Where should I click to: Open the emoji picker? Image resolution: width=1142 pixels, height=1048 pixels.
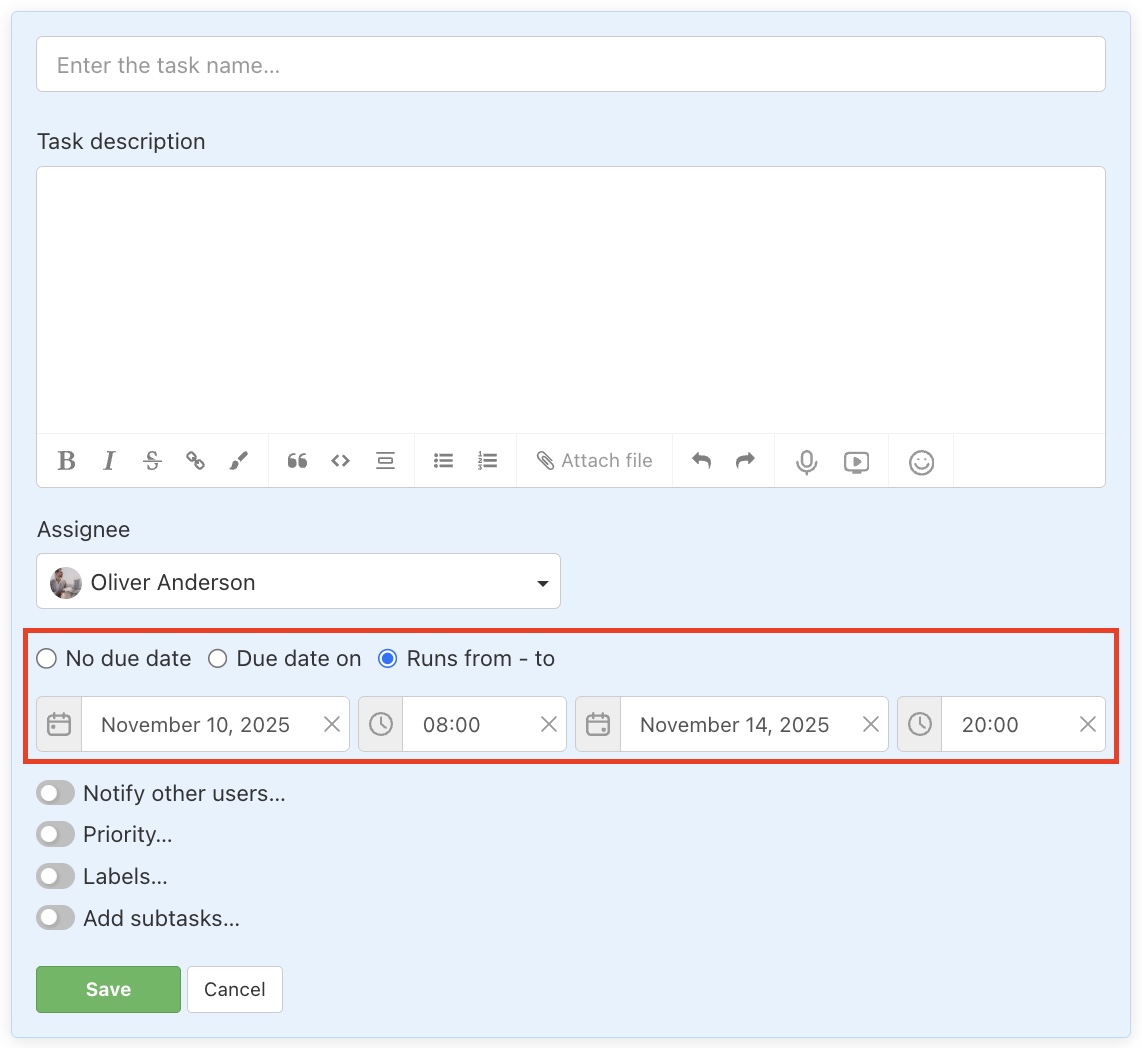click(x=921, y=461)
